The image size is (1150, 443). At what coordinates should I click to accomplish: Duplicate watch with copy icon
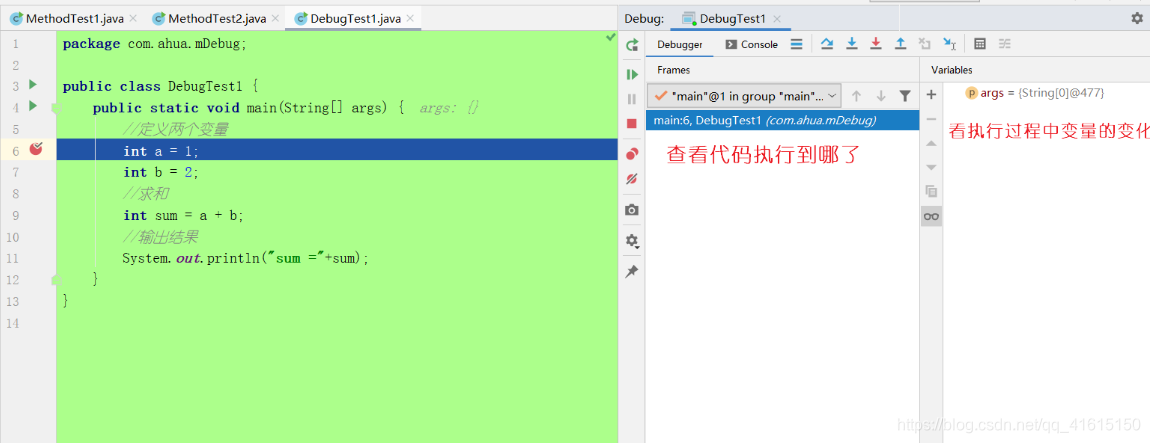coord(931,191)
